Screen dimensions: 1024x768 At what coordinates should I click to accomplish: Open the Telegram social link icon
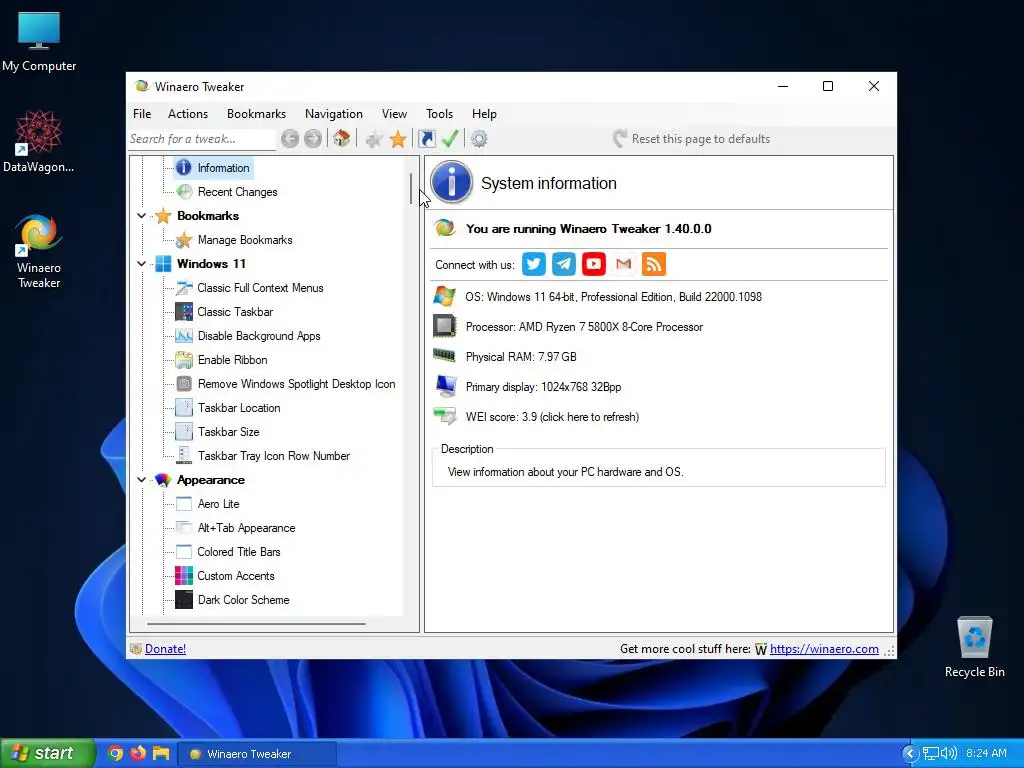(x=564, y=264)
